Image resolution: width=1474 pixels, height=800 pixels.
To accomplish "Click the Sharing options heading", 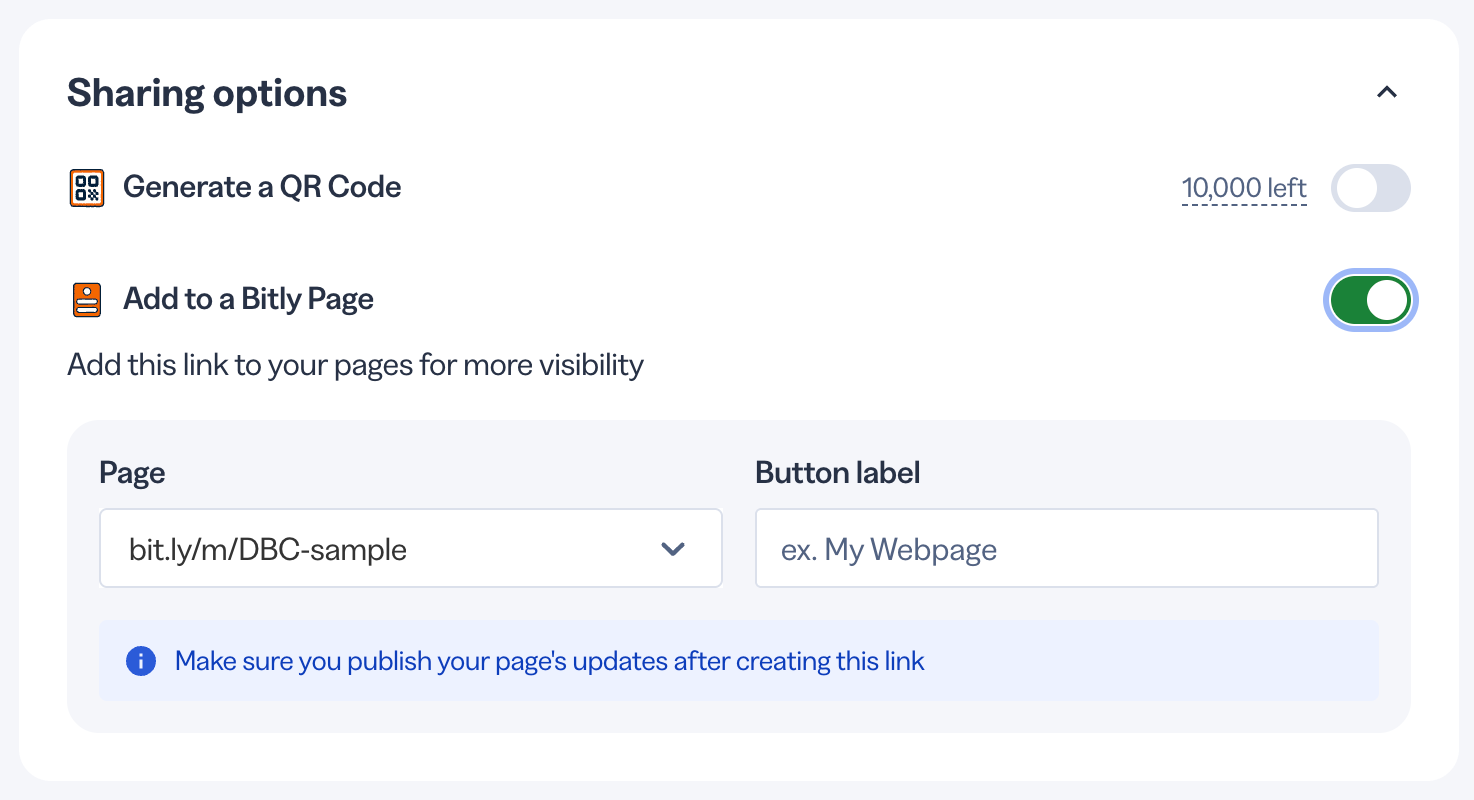I will (207, 93).
